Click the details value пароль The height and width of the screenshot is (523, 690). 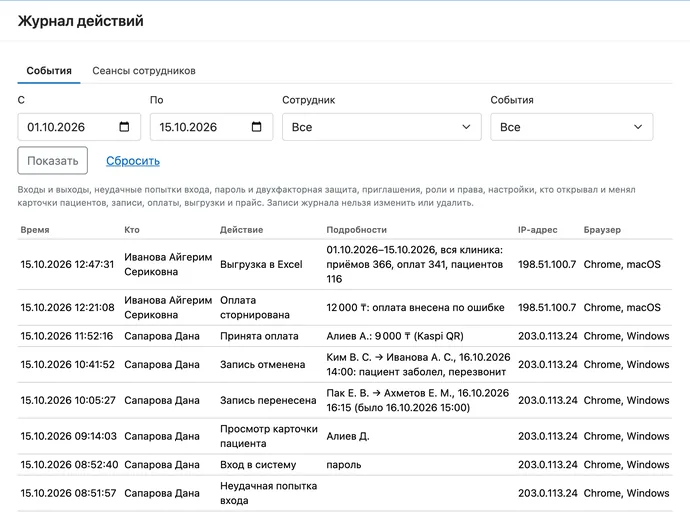click(344, 465)
